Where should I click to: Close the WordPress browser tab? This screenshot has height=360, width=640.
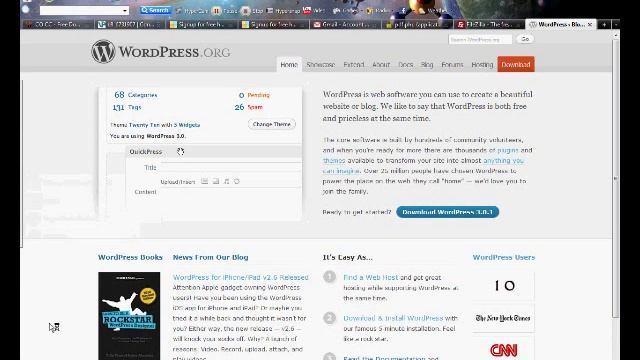[x=590, y=24]
